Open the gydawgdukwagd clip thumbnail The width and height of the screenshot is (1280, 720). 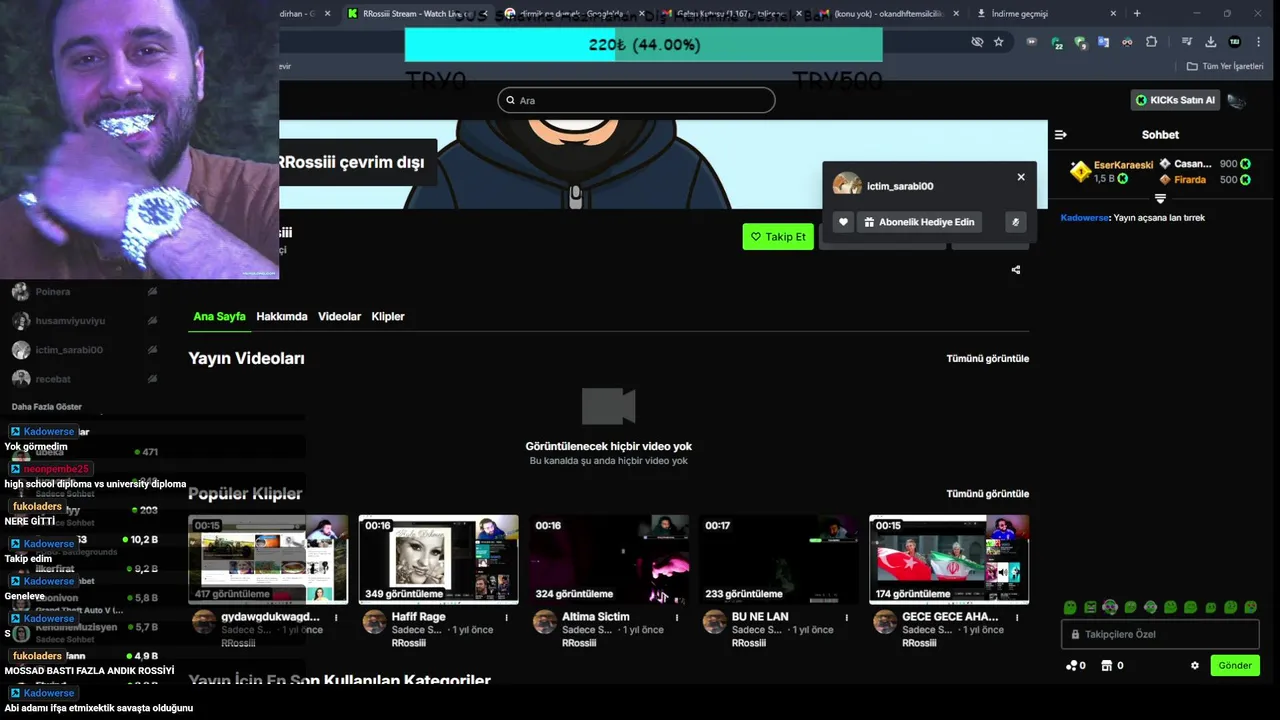[268, 559]
